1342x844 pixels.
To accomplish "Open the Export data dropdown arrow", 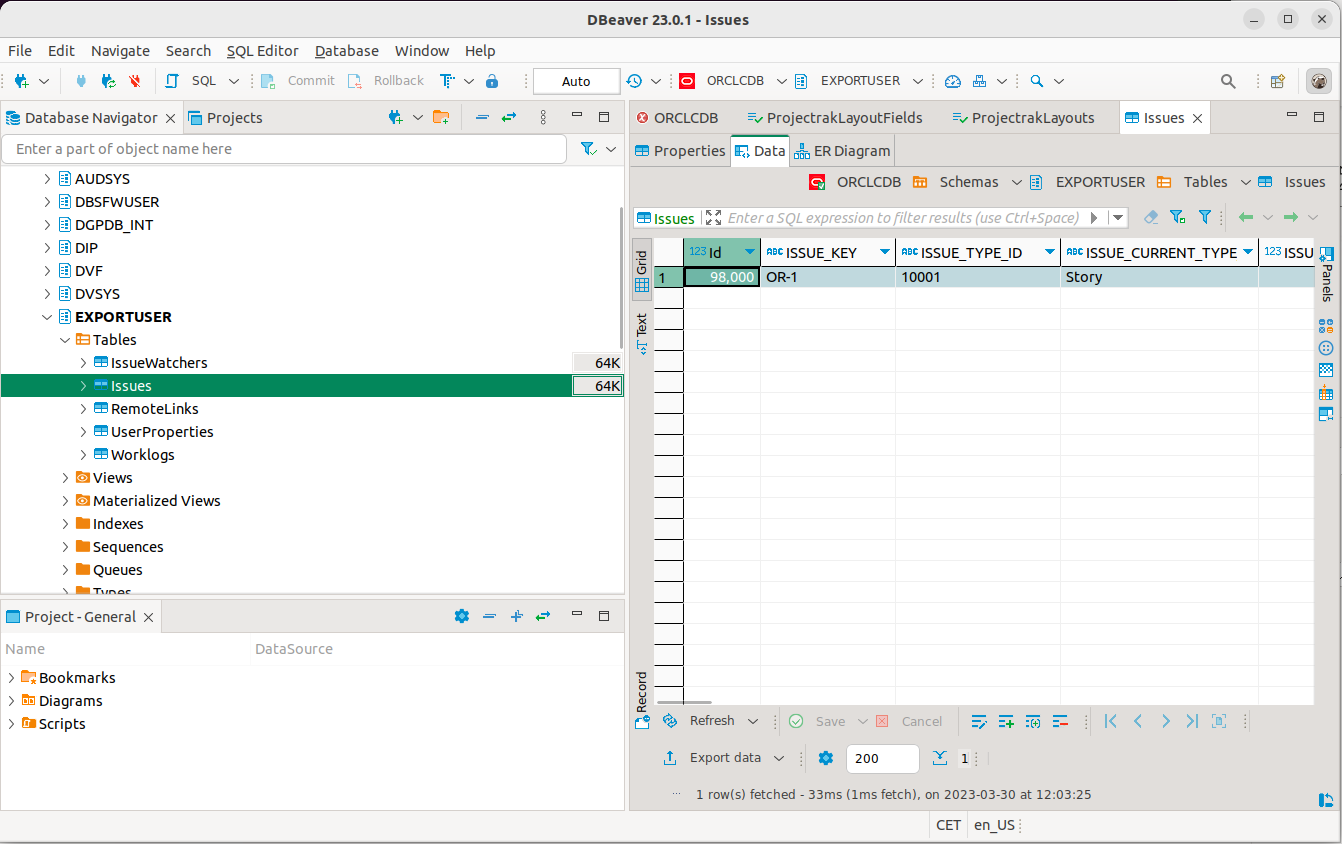I will pyautogui.click(x=779, y=758).
